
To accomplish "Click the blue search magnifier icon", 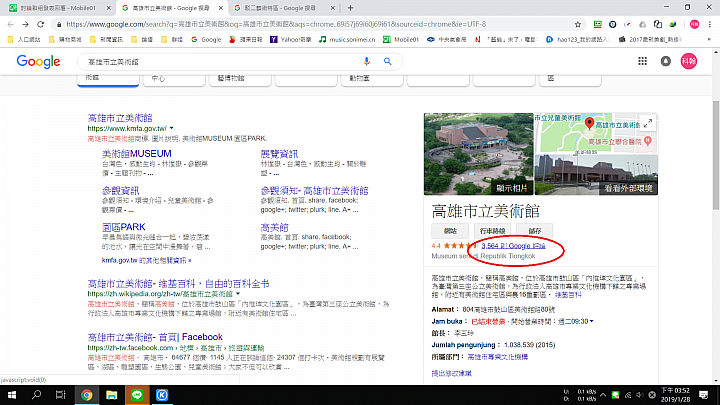I will tap(388, 61).
